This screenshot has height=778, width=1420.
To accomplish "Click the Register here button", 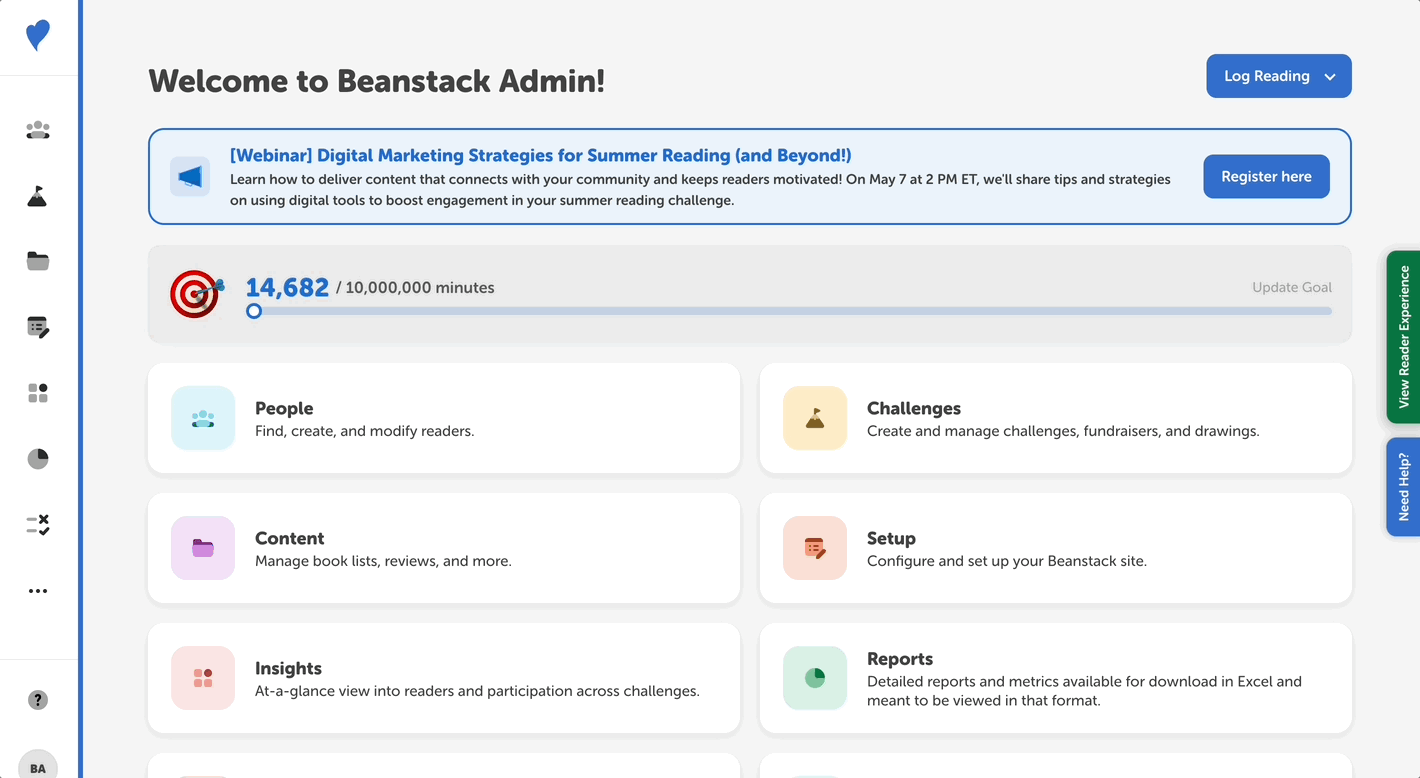I will (1266, 176).
